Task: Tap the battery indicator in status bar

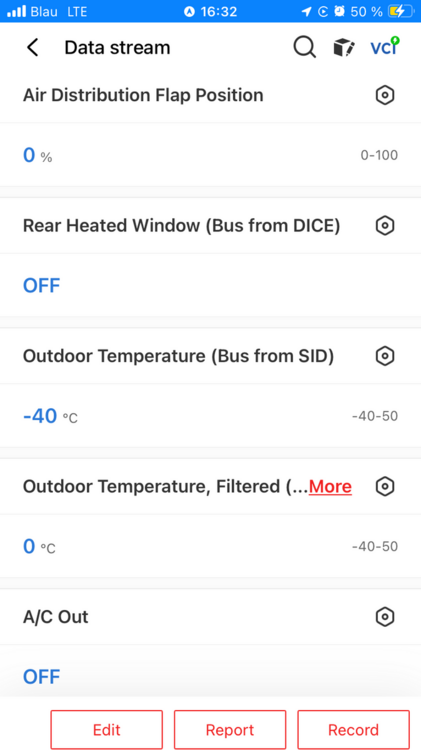Action: [x=401, y=11]
